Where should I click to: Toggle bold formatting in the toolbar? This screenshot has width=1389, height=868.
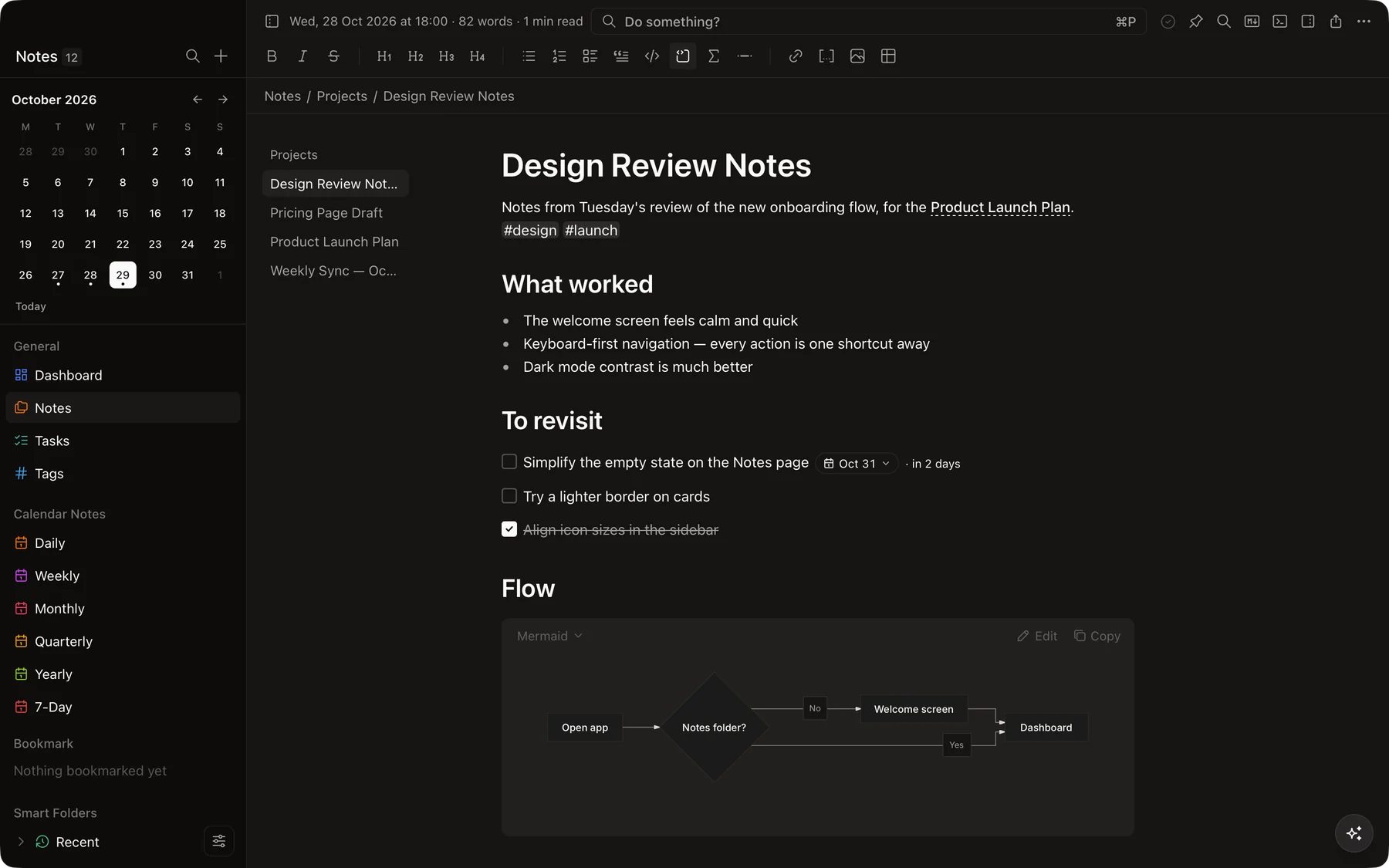click(x=272, y=56)
